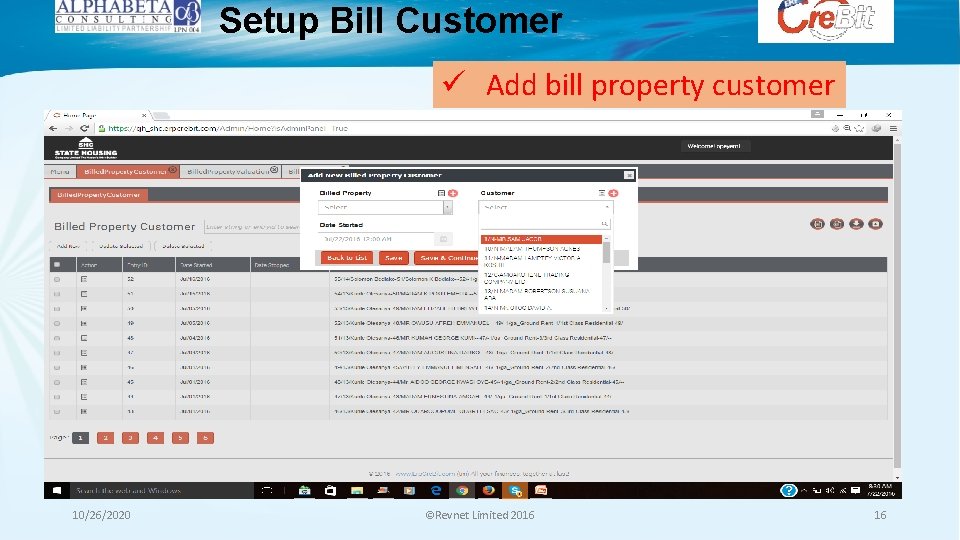
Task: Open action icon for entry 49 row
Action: pyautogui.click(x=84, y=323)
